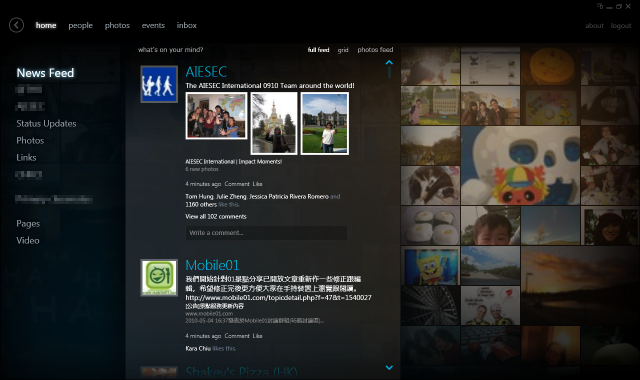Open the two cyclists cartoon photo thumbnail
Viewport: 640px width, 380px height.
click(x=491, y=306)
